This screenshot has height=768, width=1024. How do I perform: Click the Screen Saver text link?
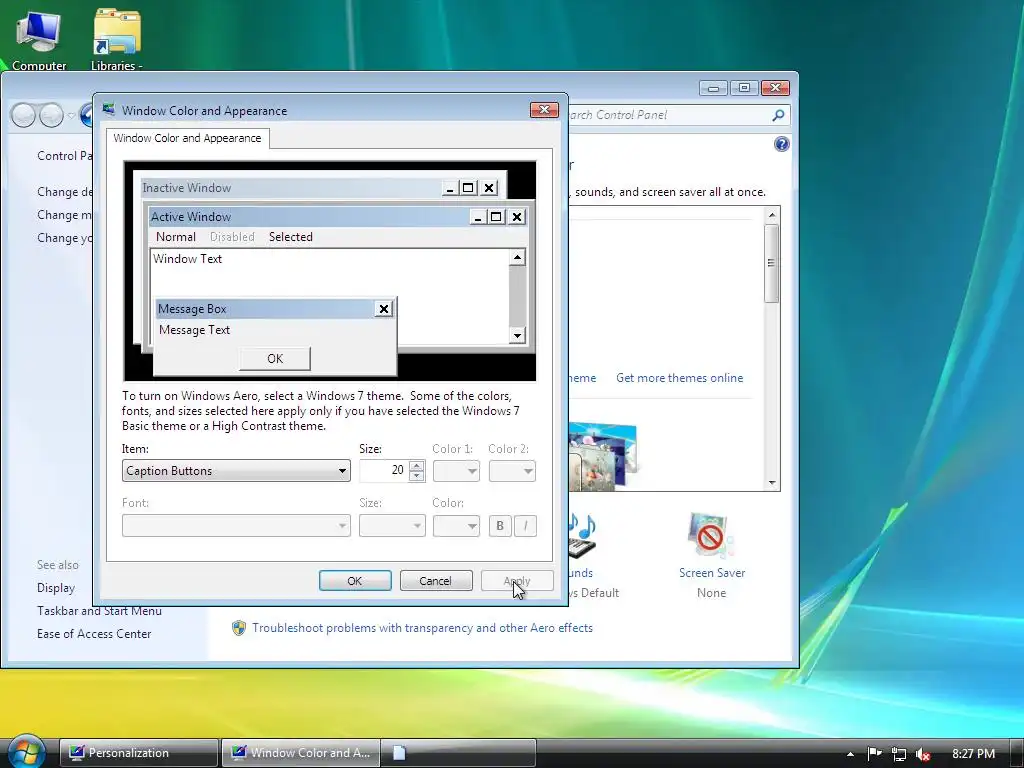[711, 573]
